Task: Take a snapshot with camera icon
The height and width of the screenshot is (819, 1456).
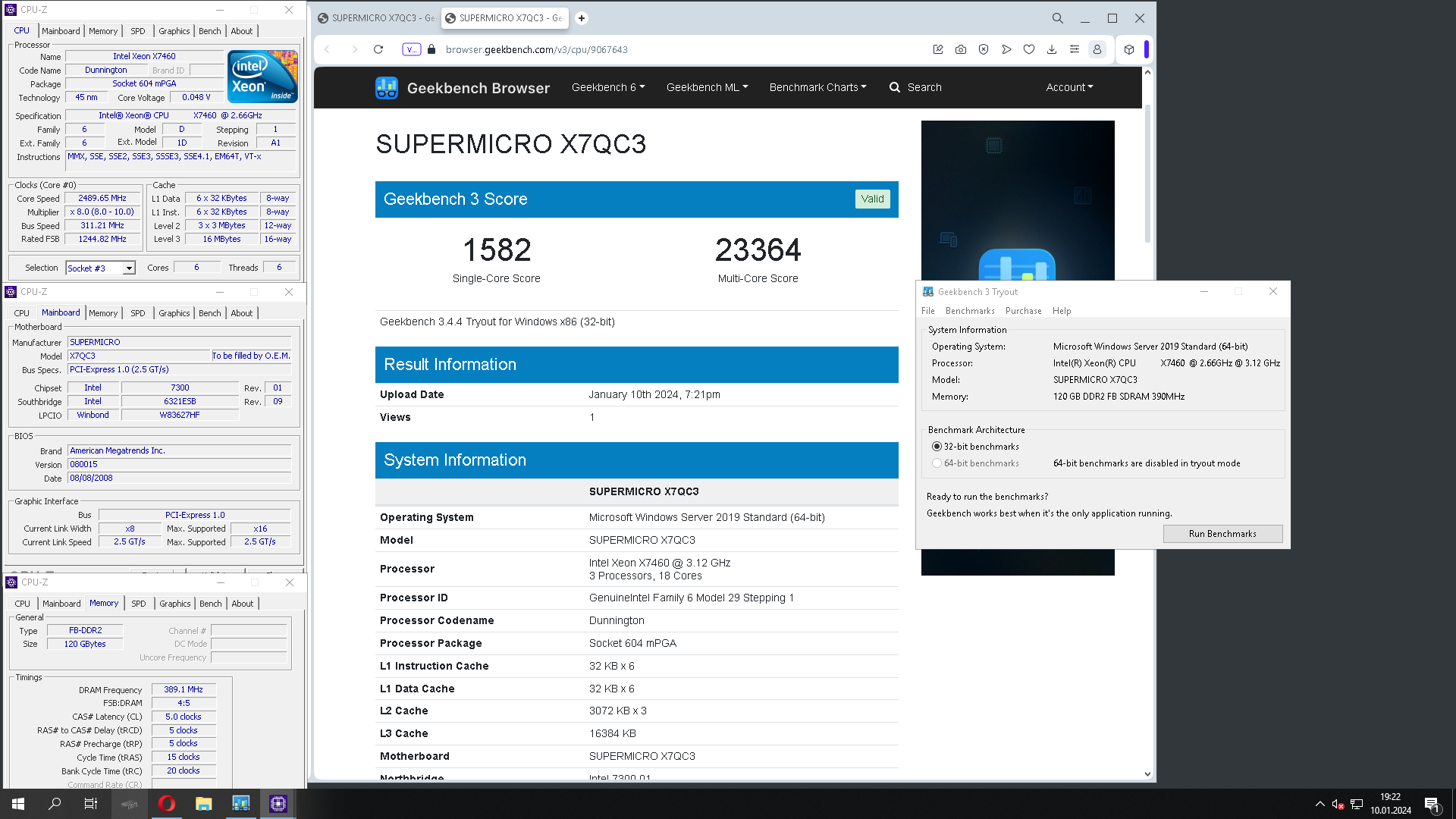Action: coord(961,49)
